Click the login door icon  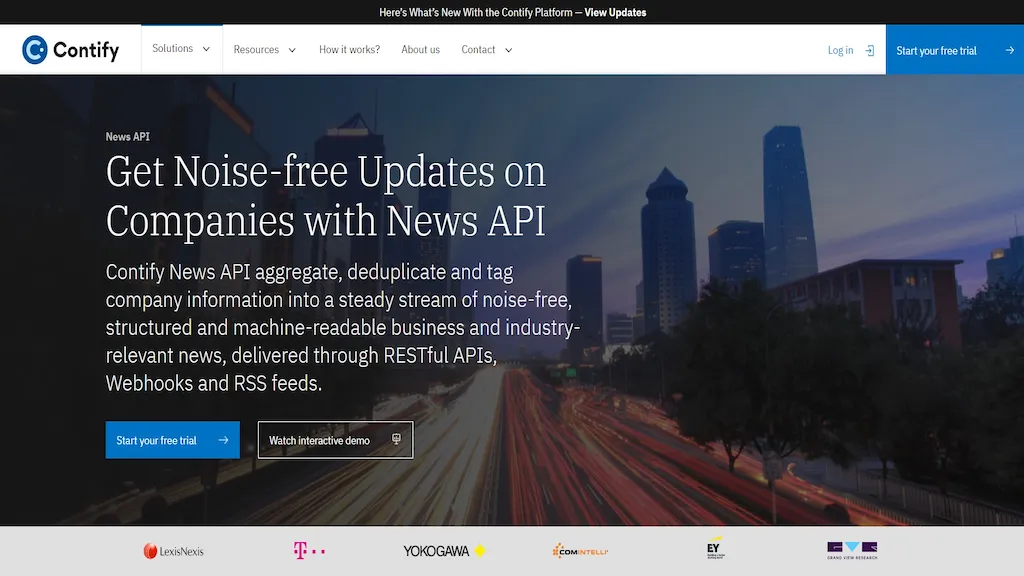point(869,50)
